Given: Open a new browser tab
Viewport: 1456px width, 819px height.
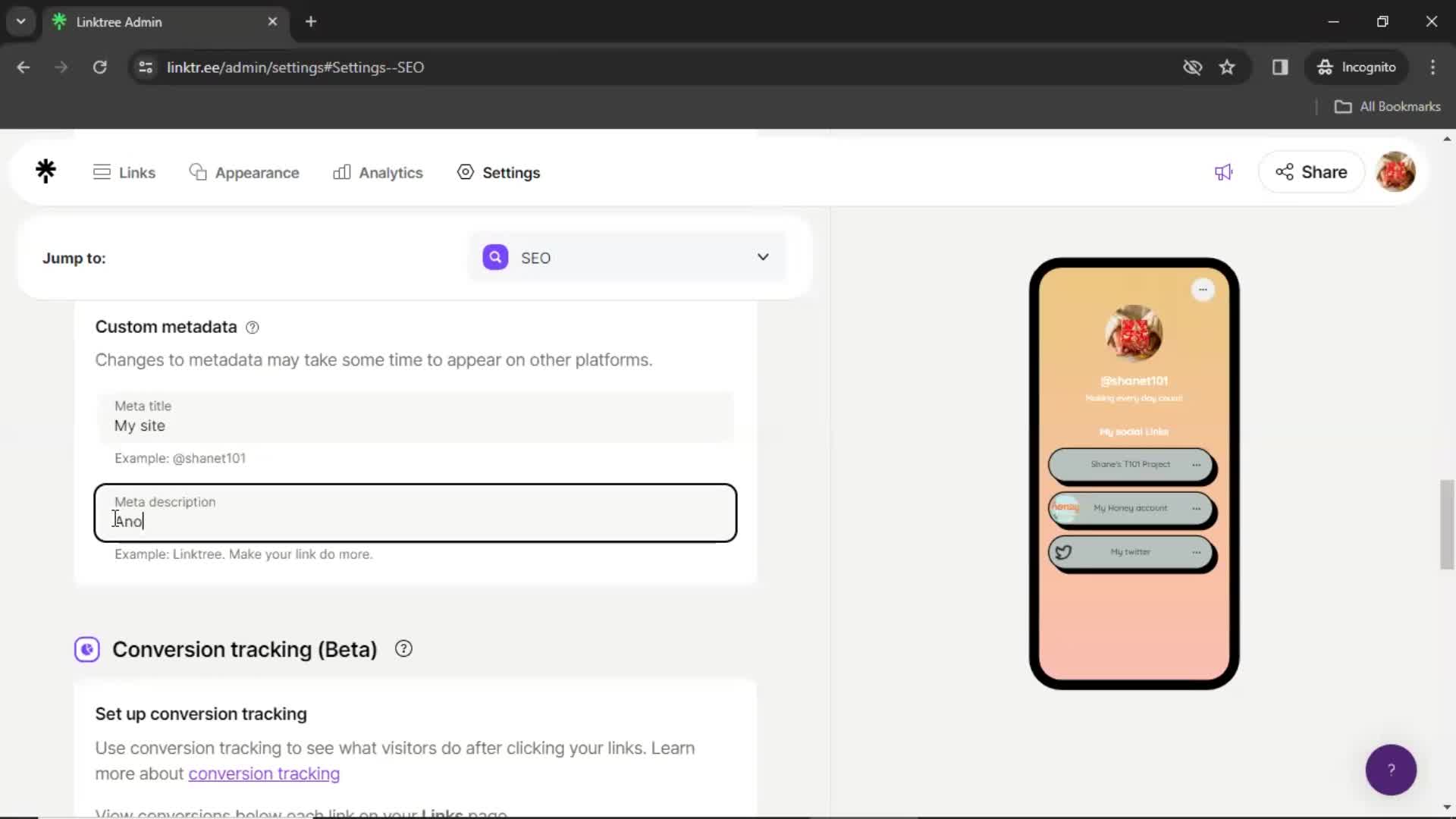Looking at the screenshot, I should pyautogui.click(x=311, y=21).
